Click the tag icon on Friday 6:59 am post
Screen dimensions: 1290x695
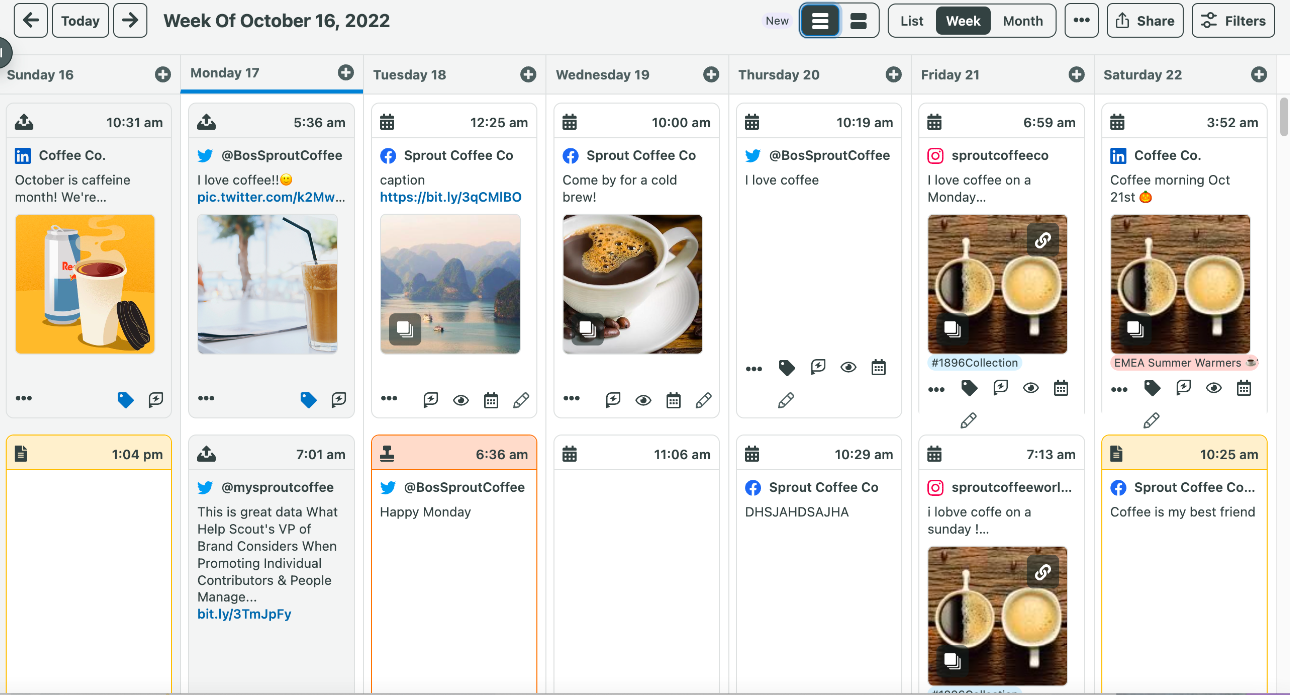click(x=969, y=388)
